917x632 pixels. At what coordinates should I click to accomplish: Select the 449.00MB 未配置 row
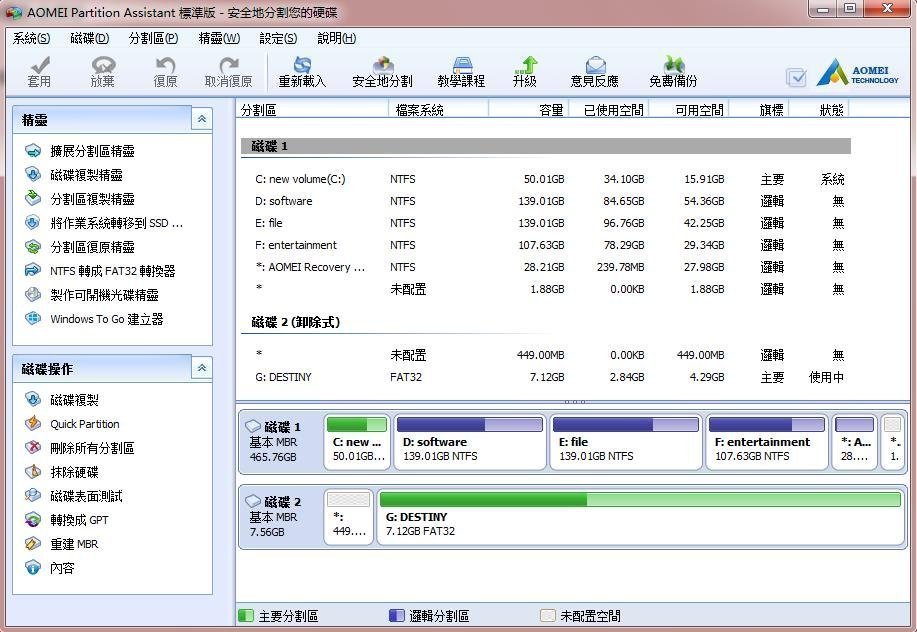tap(546, 355)
